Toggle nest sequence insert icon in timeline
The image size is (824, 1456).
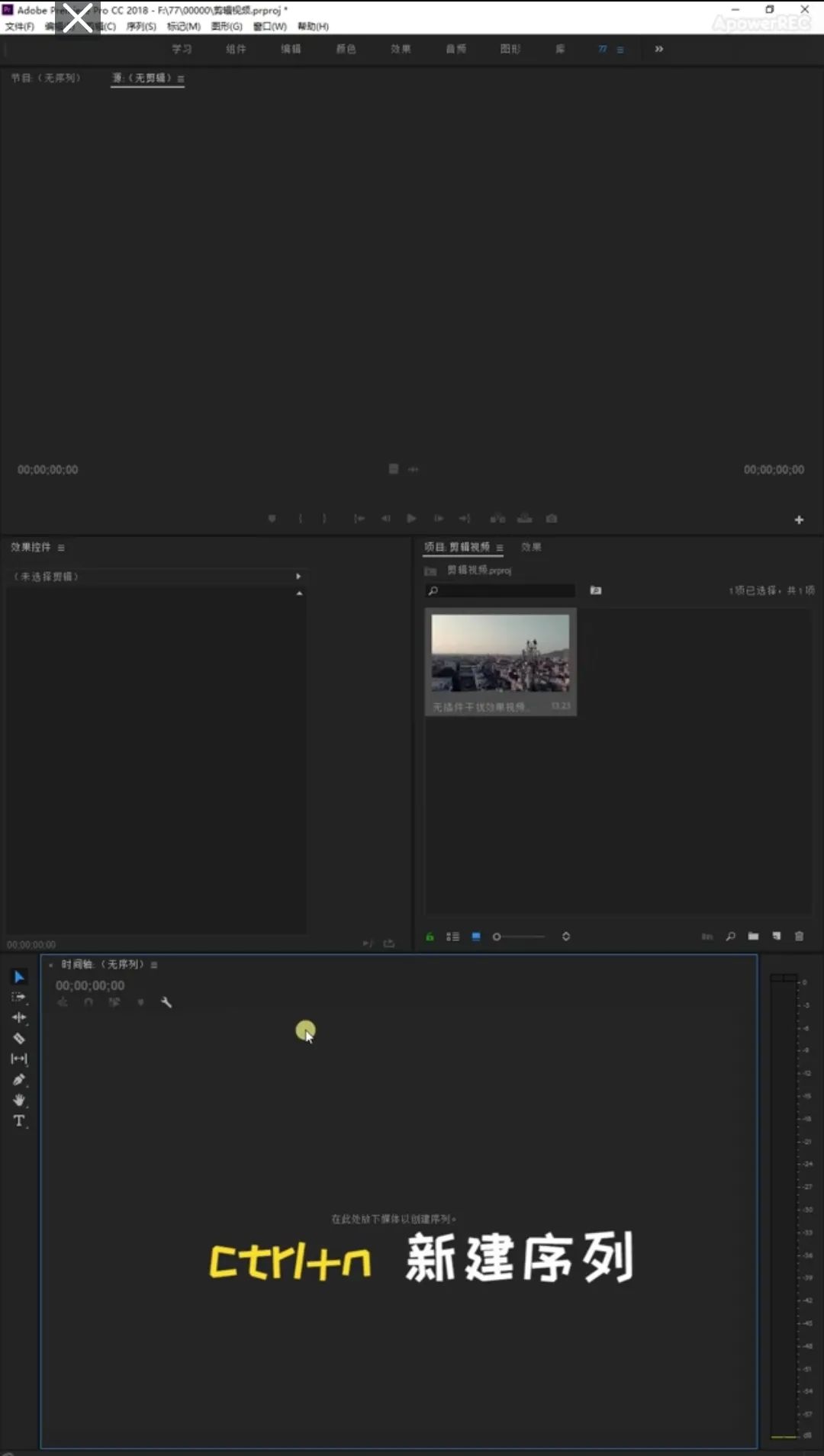pyautogui.click(x=63, y=1002)
